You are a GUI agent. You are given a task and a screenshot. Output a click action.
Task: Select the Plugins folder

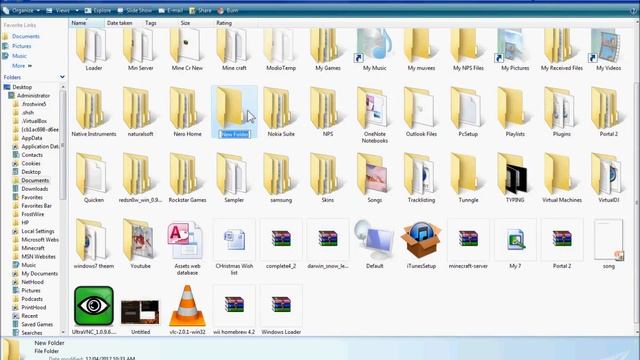pyautogui.click(x=562, y=111)
